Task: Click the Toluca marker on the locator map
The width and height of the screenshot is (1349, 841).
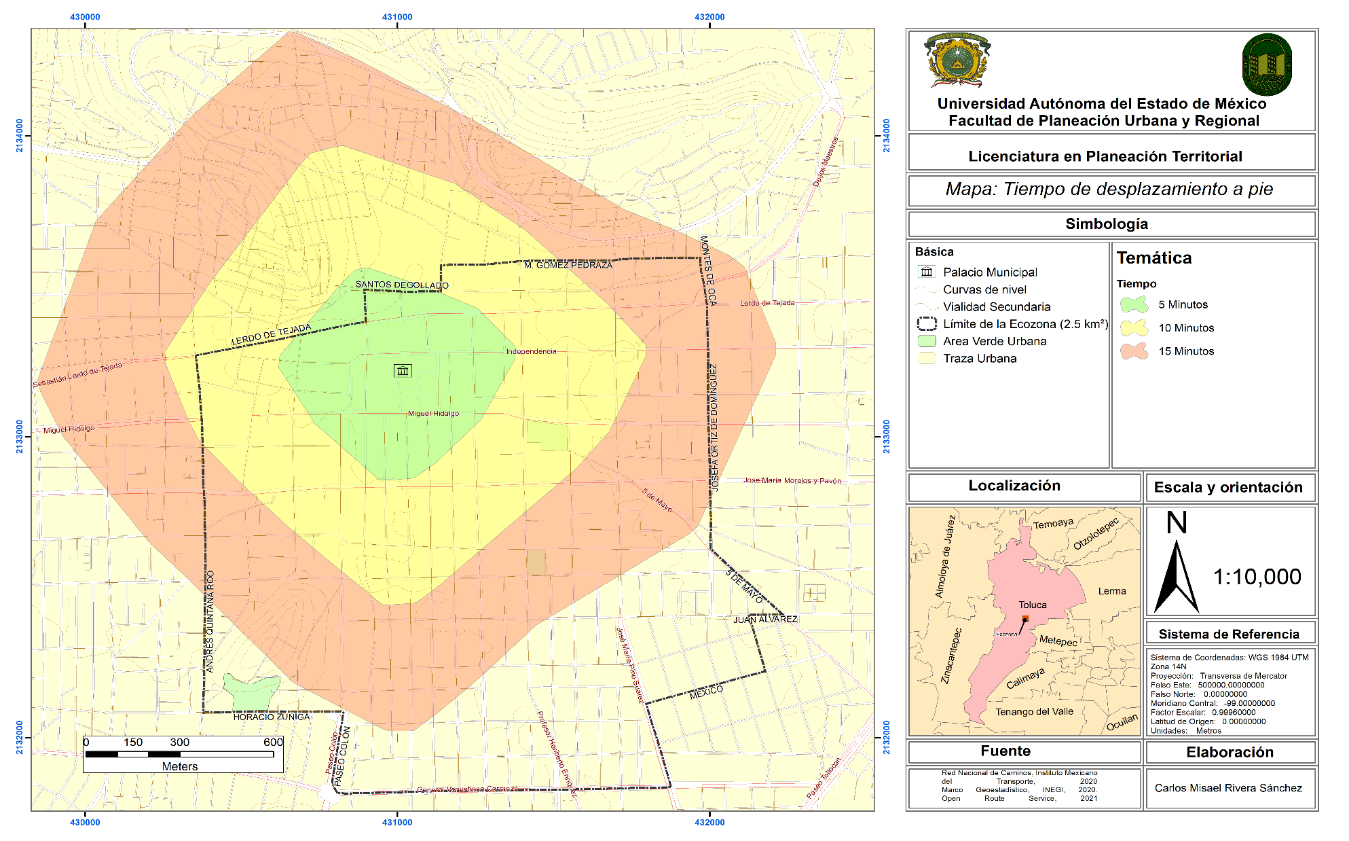Action: point(1026,621)
